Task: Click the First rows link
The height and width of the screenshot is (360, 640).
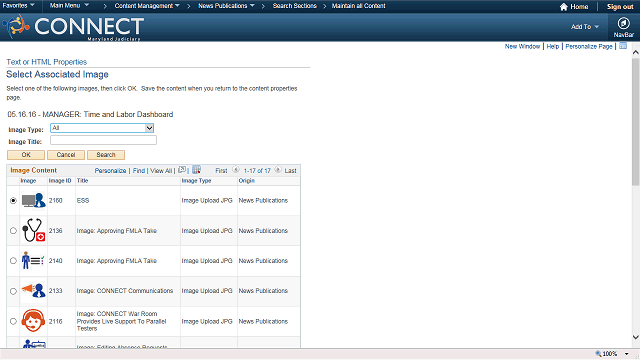Action: click(221, 171)
